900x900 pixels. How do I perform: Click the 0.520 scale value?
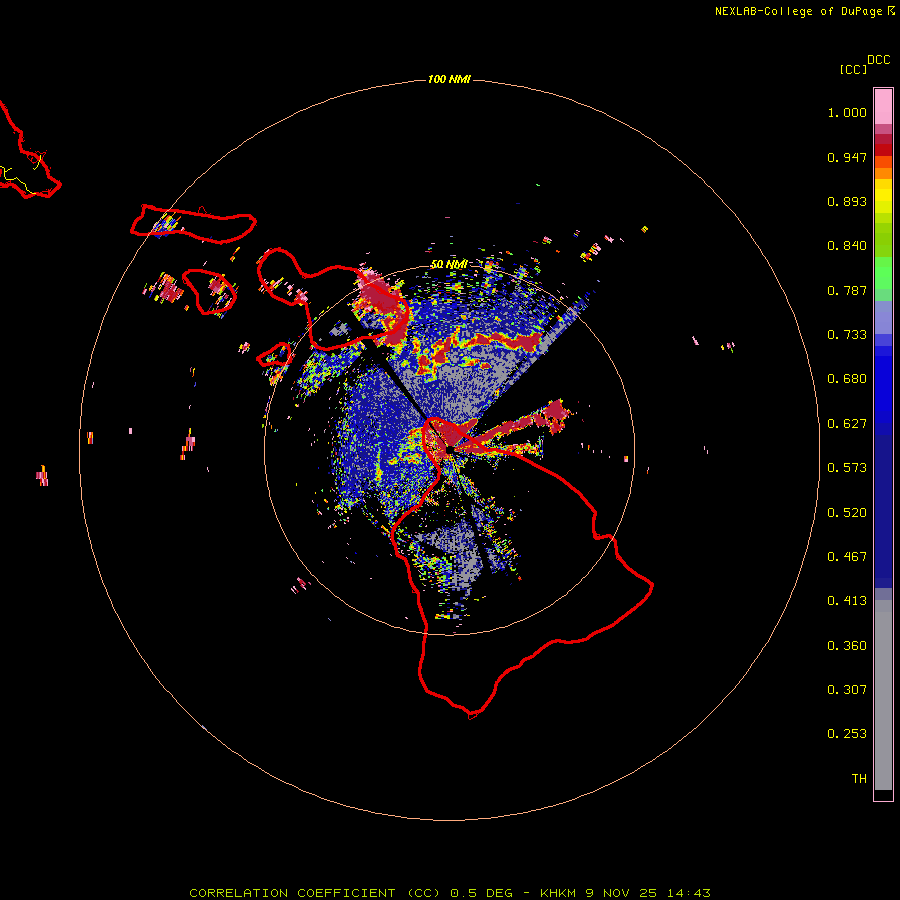(x=847, y=513)
